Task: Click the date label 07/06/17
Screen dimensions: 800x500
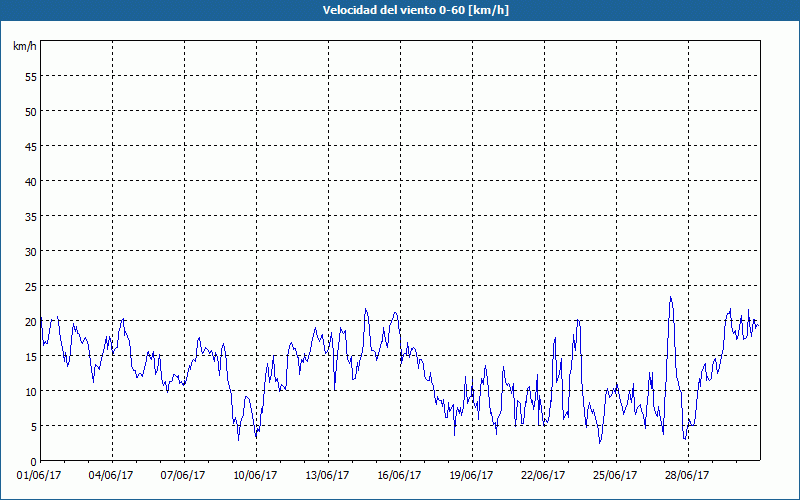Action: 183,476
